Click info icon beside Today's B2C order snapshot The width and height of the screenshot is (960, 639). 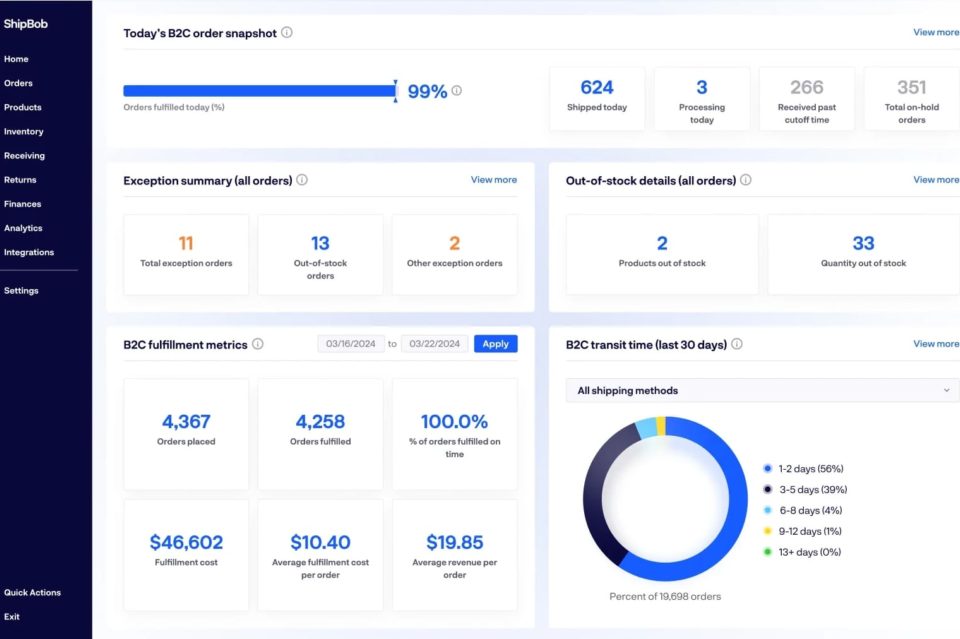click(x=287, y=32)
